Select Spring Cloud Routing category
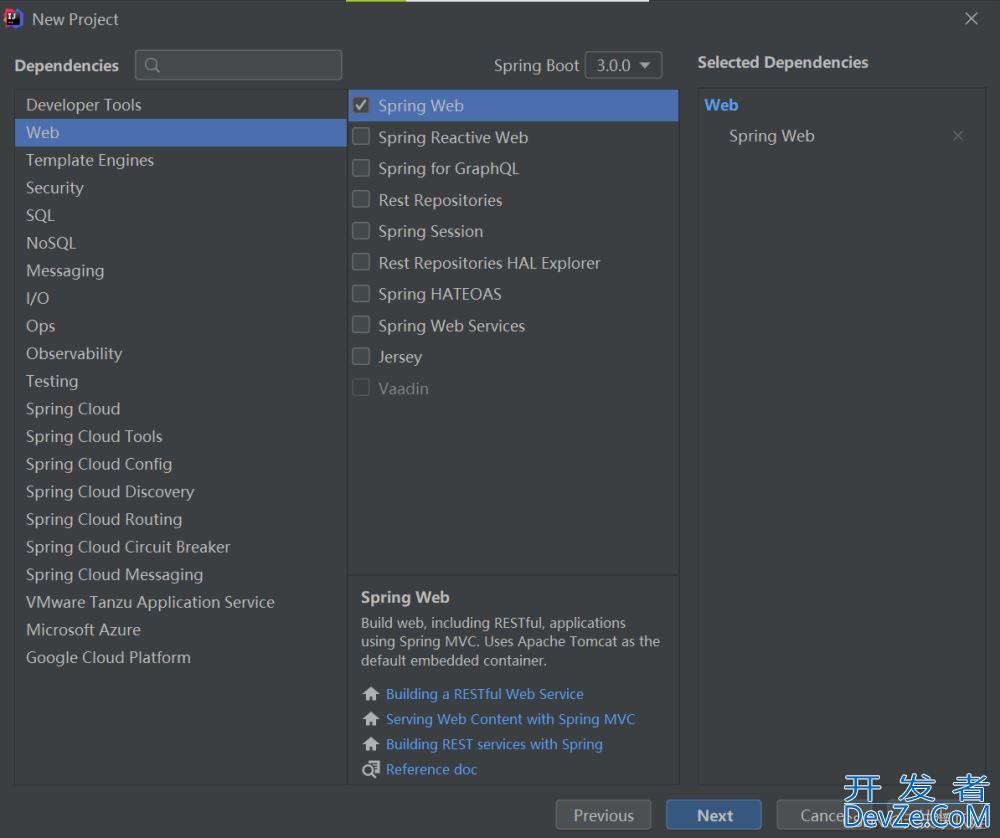This screenshot has height=838, width=1000. pos(180,519)
